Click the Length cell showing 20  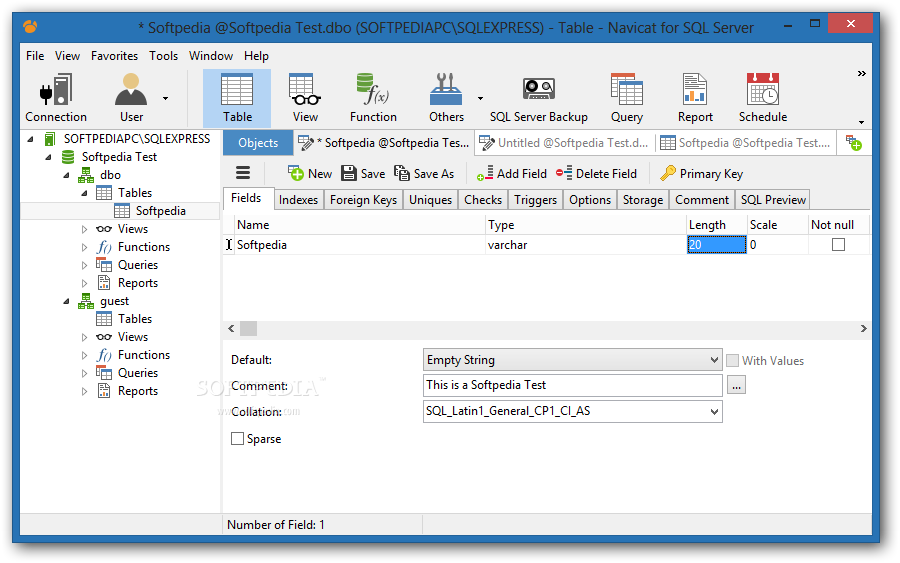click(x=716, y=245)
